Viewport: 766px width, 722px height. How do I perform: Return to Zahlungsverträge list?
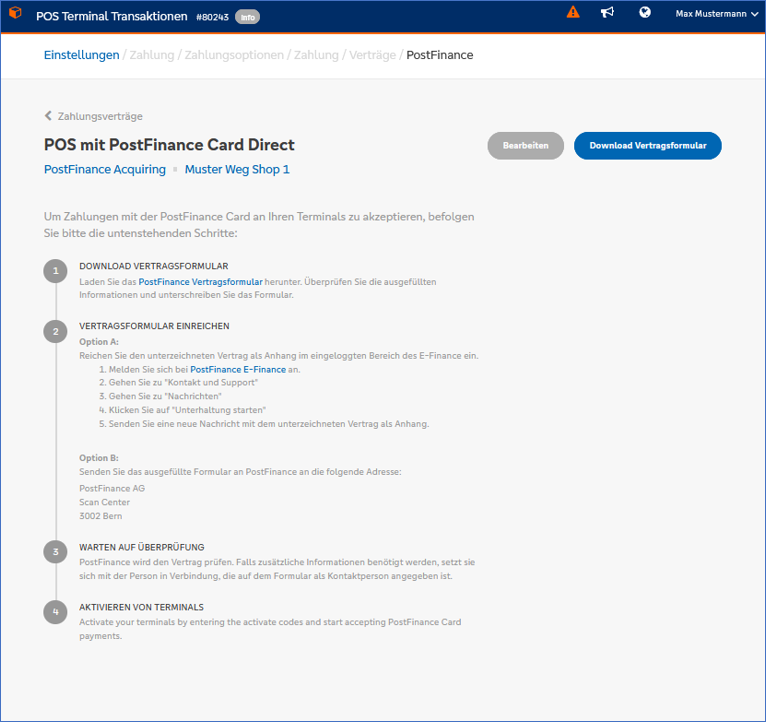(x=100, y=116)
